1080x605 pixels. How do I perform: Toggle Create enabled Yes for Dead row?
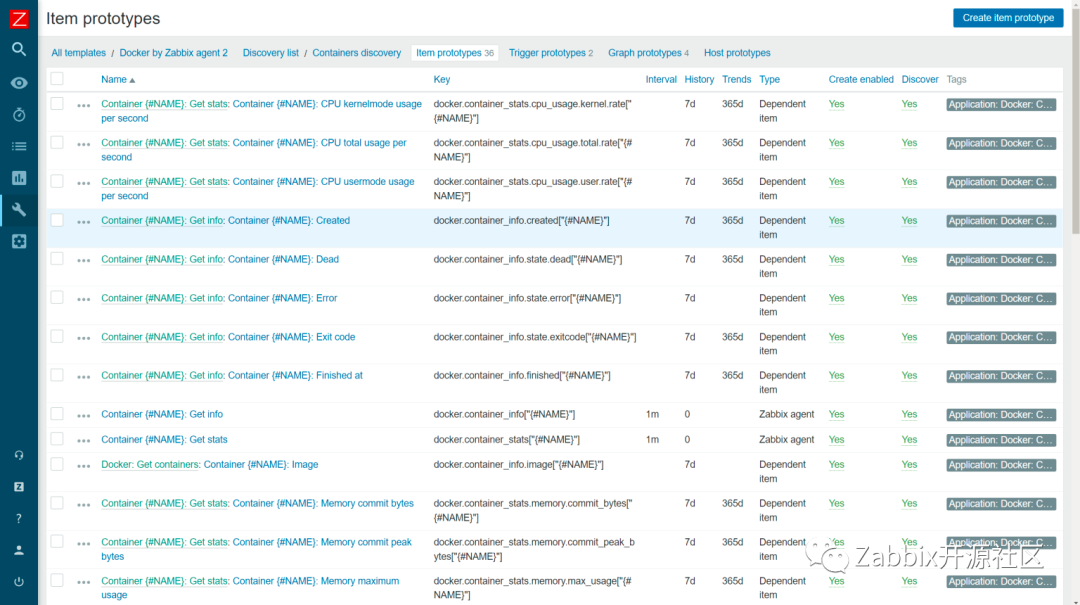point(835,259)
